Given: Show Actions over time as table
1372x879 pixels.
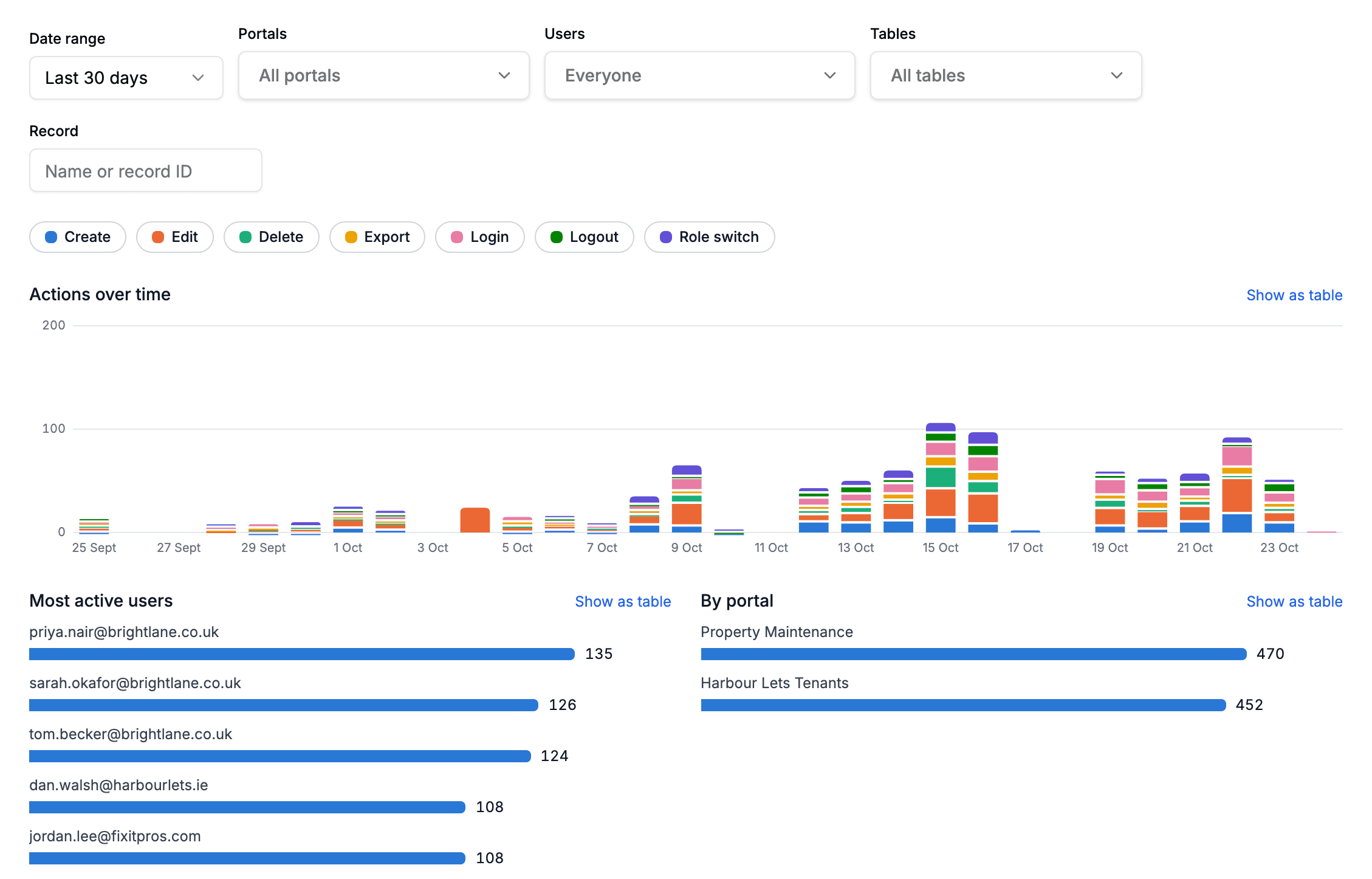Looking at the screenshot, I should 1294,295.
